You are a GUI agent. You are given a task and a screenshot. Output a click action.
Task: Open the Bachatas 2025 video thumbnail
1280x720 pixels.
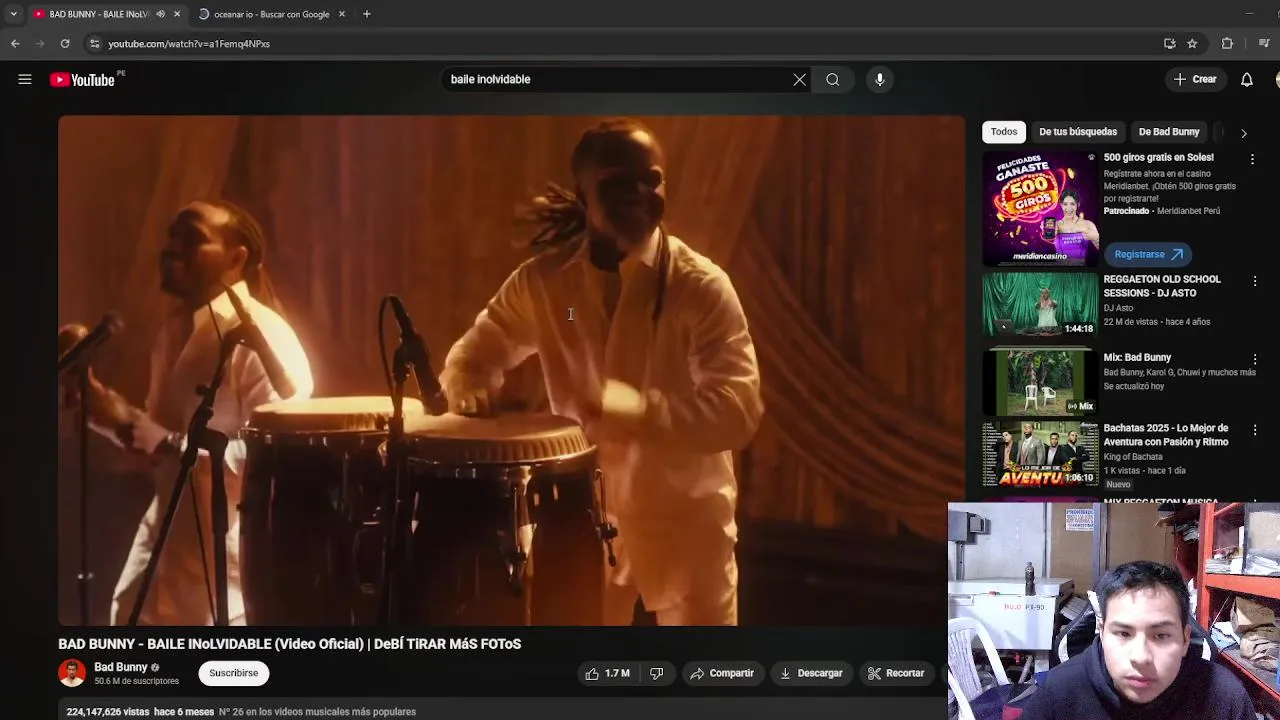coord(1040,454)
